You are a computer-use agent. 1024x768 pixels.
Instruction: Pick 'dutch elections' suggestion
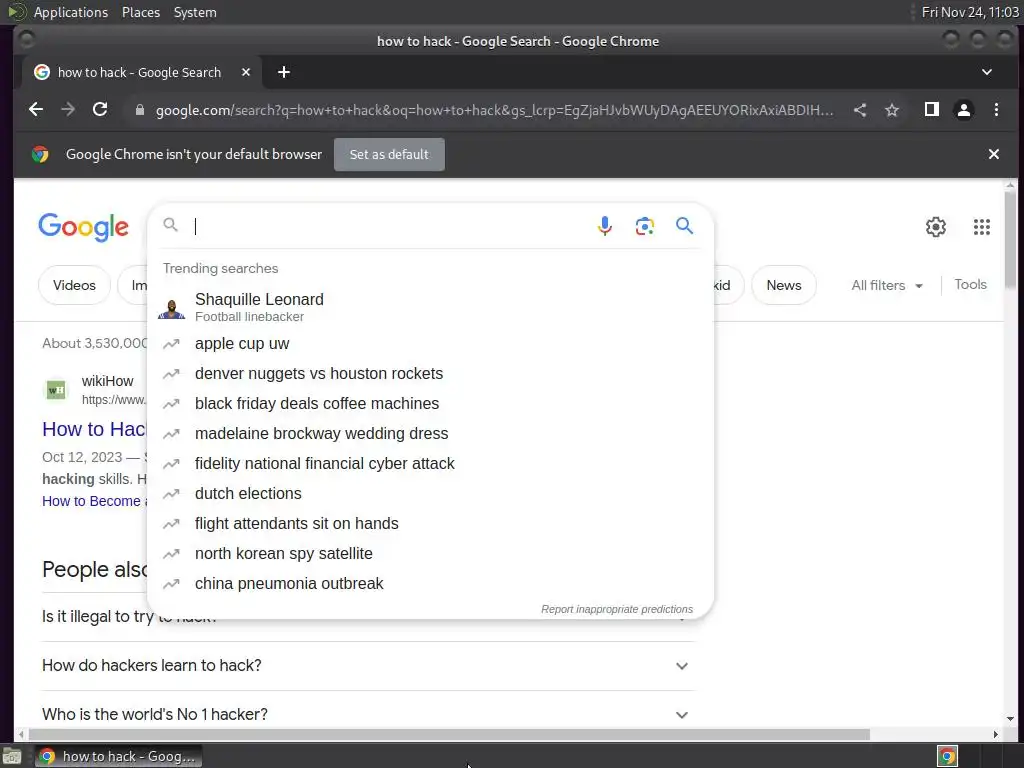pyautogui.click(x=430, y=494)
